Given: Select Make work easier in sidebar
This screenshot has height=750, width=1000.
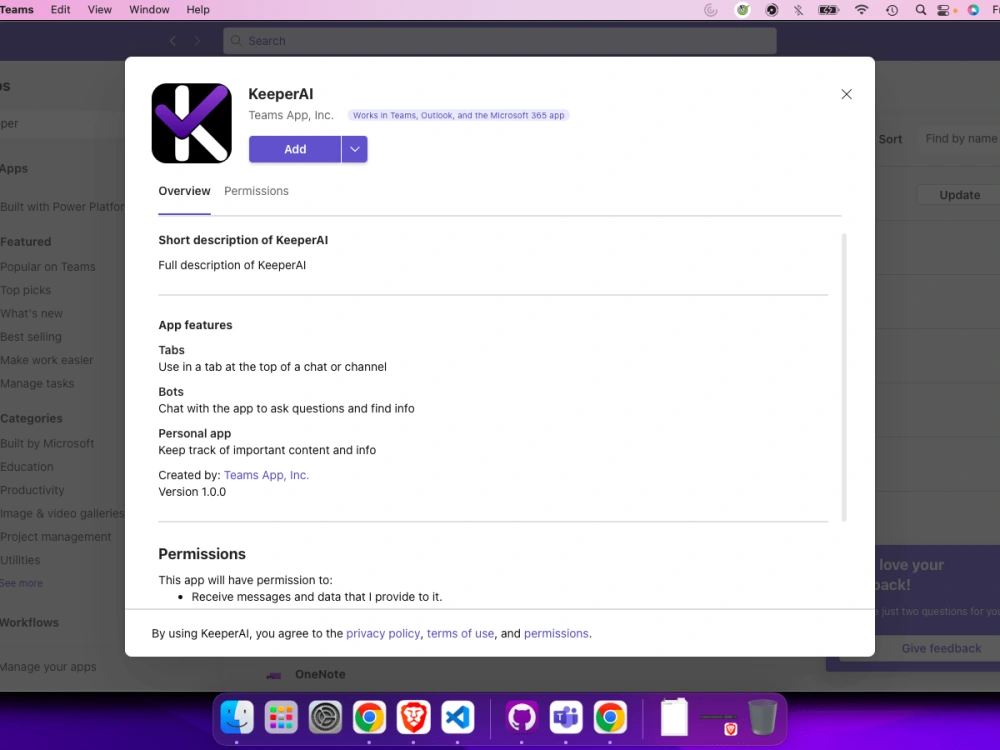Looking at the screenshot, I should pyautogui.click(x=47, y=360).
